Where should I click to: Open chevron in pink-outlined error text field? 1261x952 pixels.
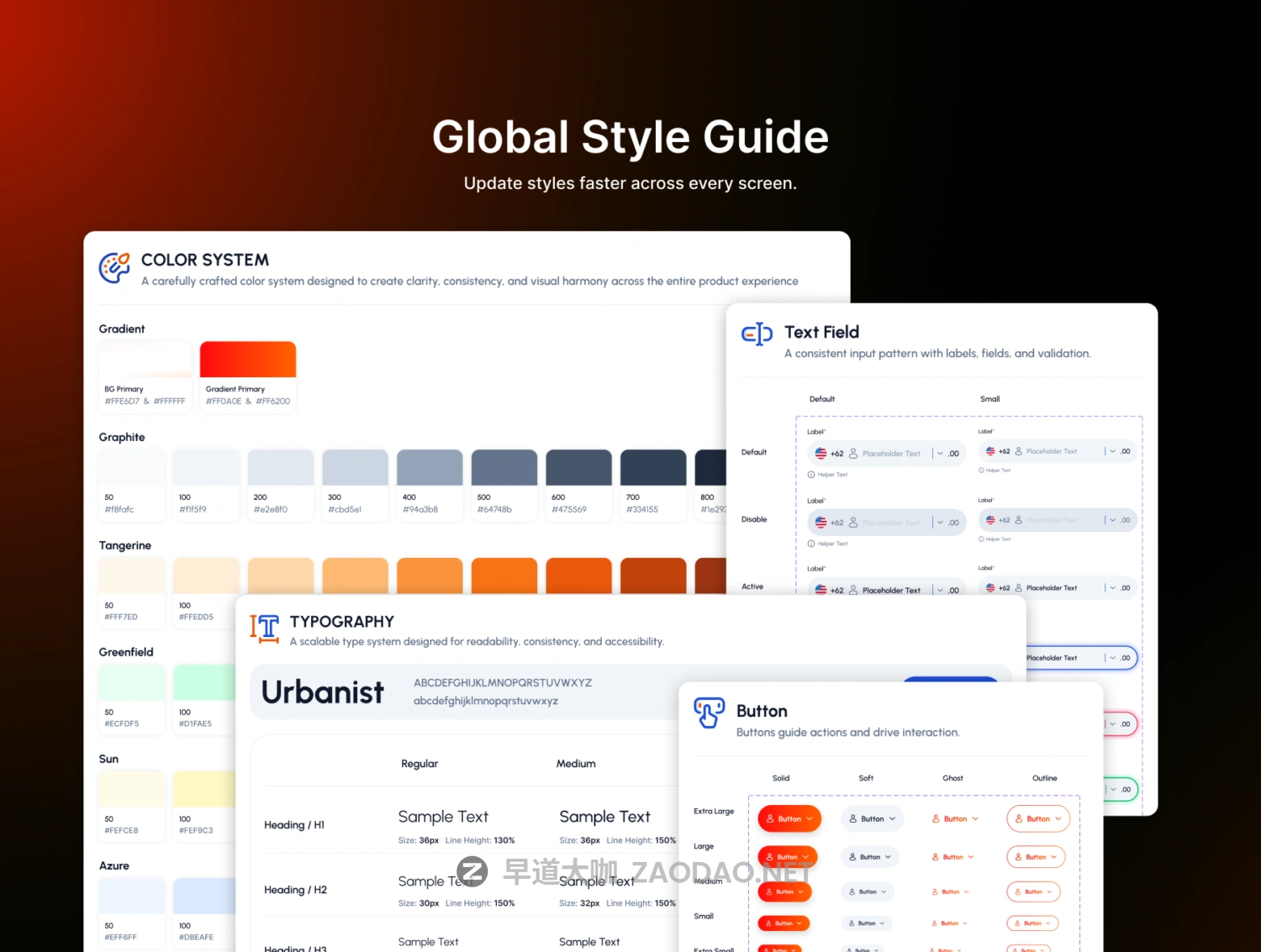[x=1112, y=723]
